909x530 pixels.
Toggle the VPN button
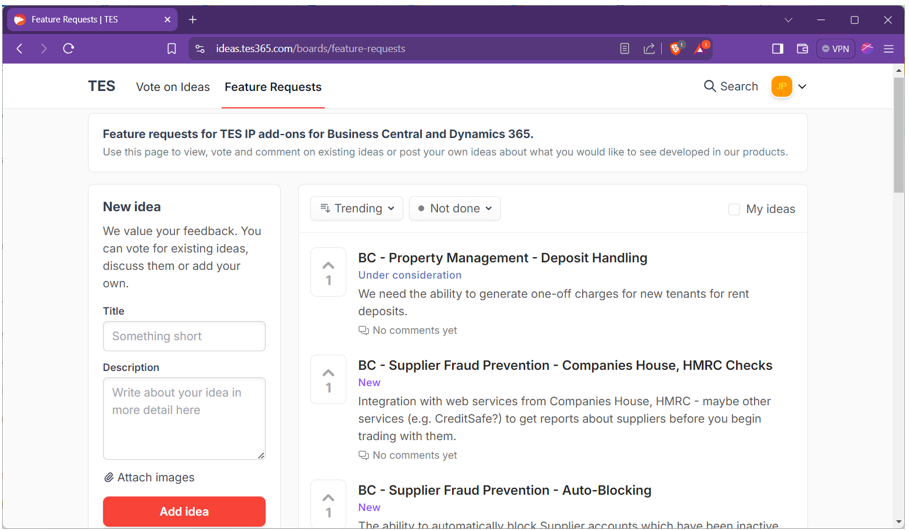[x=835, y=48]
